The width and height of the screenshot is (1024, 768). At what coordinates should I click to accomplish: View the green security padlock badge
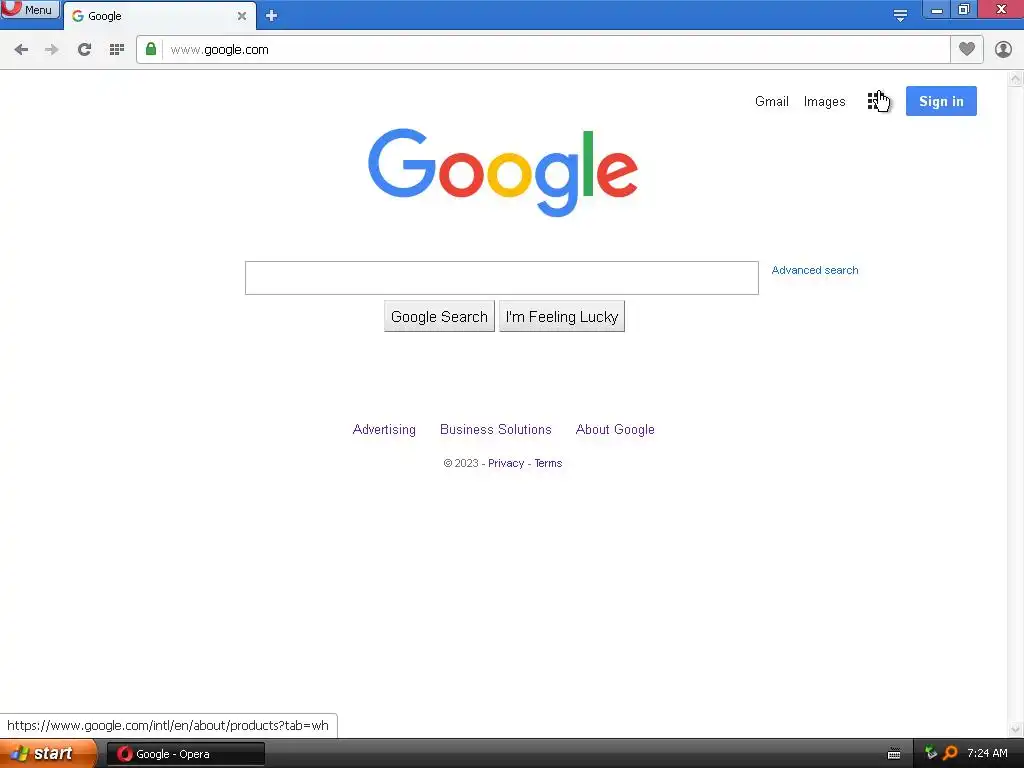[x=151, y=49]
